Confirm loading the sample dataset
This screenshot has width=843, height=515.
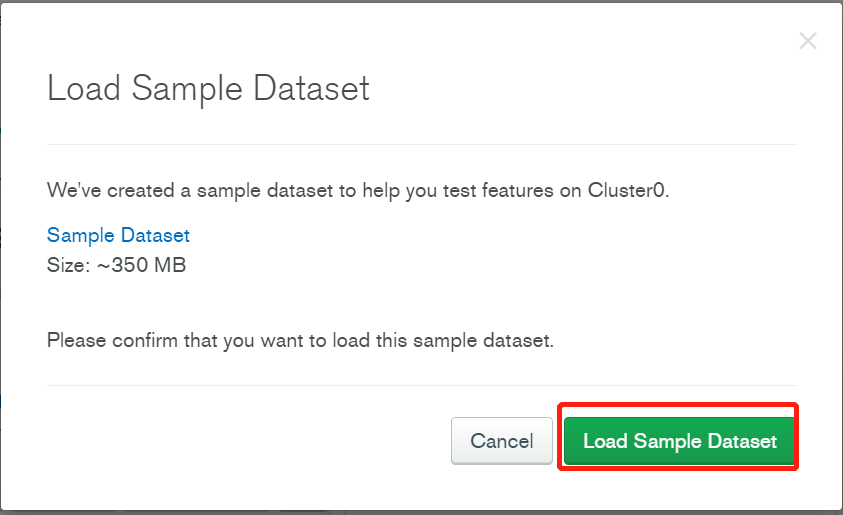click(x=679, y=441)
